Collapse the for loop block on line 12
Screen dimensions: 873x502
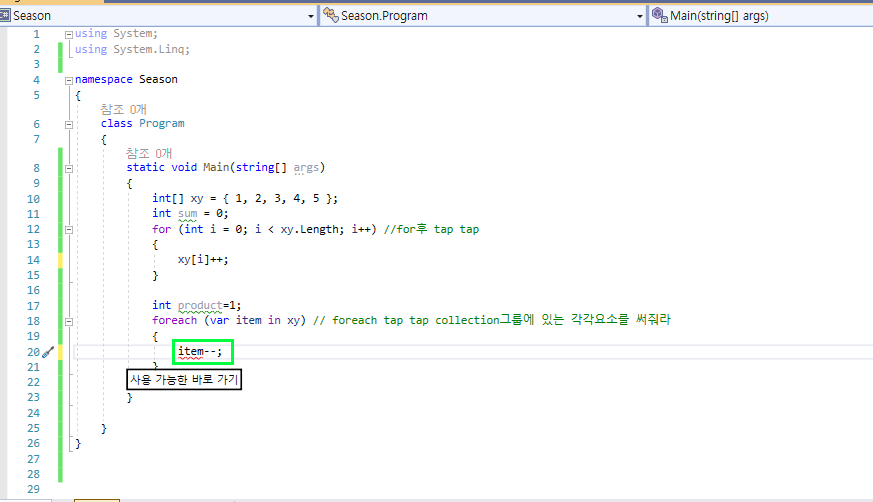pos(69,229)
